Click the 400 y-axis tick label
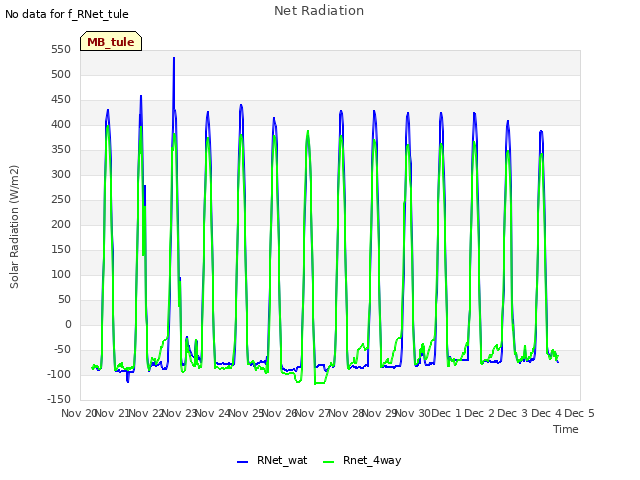640x480 pixels. [x=61, y=124]
